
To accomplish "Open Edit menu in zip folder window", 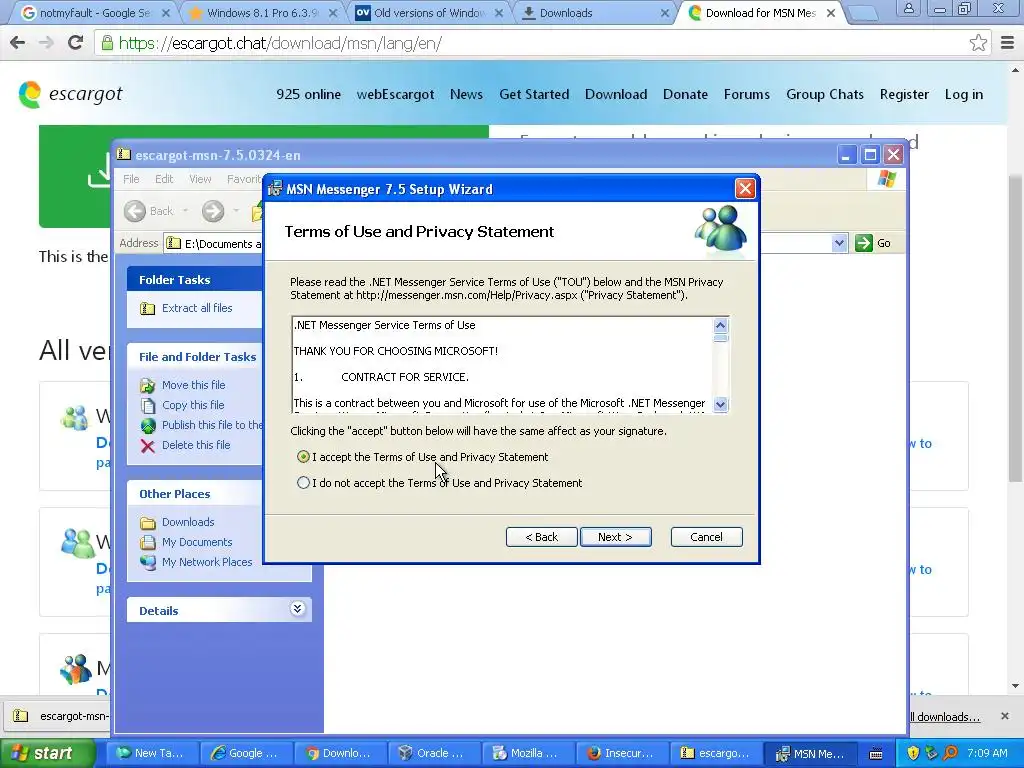I will (164, 179).
